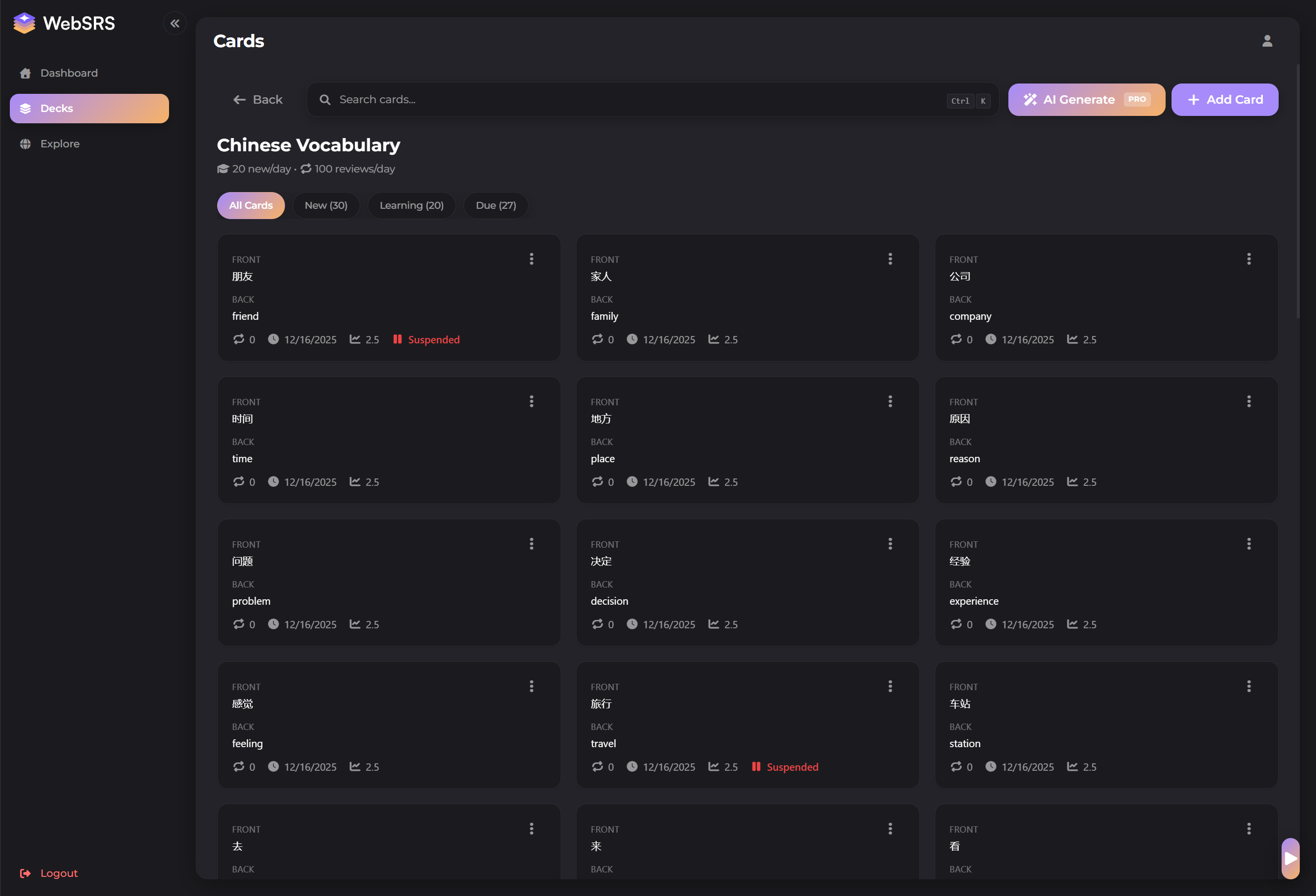Click the Add Card button
The width and height of the screenshot is (1316, 896).
pos(1225,100)
